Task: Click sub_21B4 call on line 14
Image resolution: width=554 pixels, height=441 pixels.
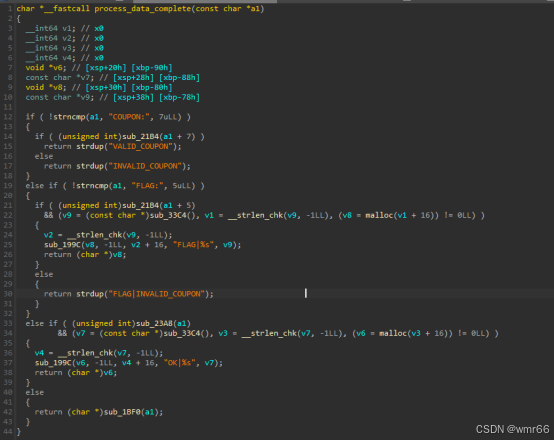Action: (x=140, y=136)
